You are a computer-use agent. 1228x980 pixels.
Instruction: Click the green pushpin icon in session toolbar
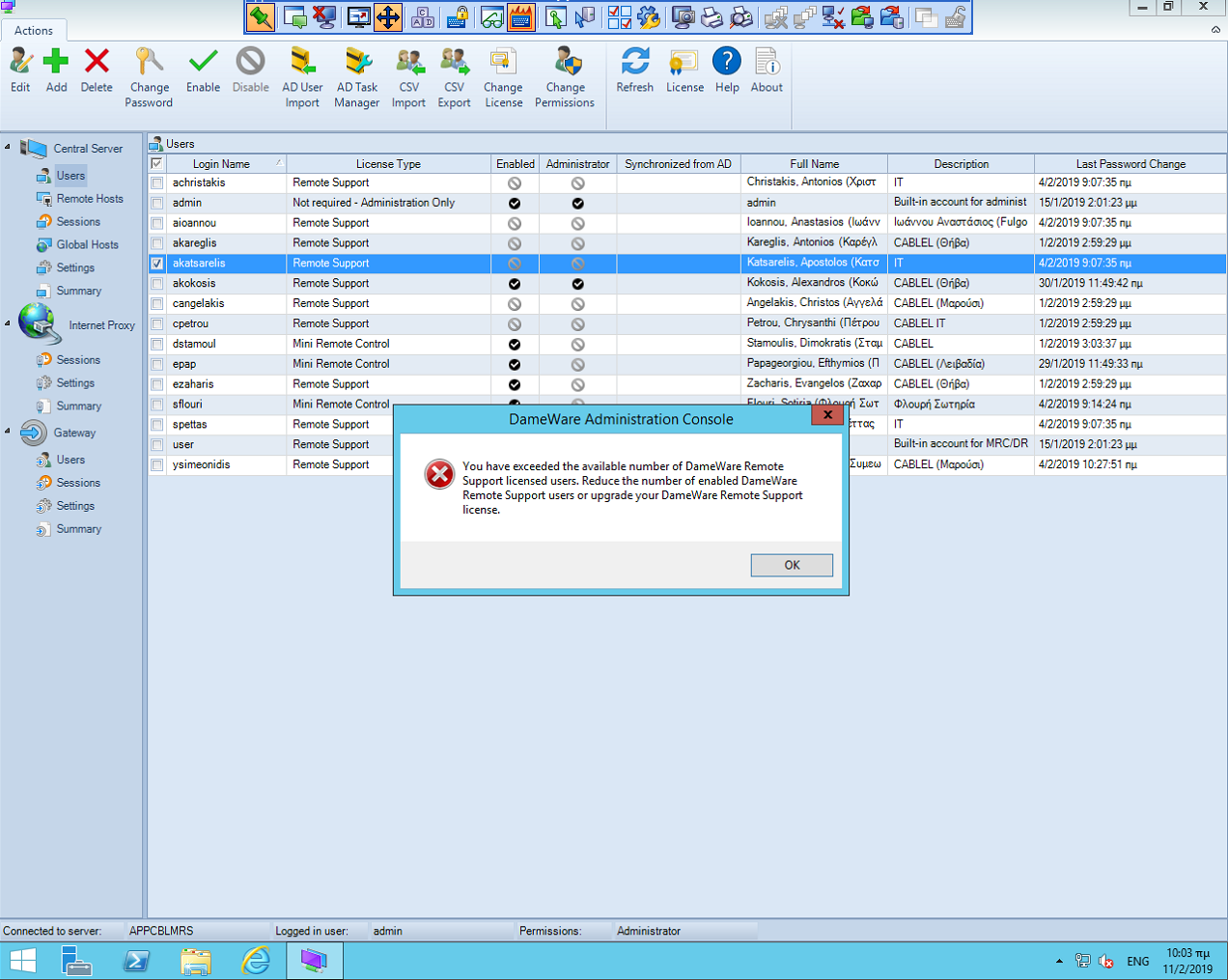[x=260, y=16]
